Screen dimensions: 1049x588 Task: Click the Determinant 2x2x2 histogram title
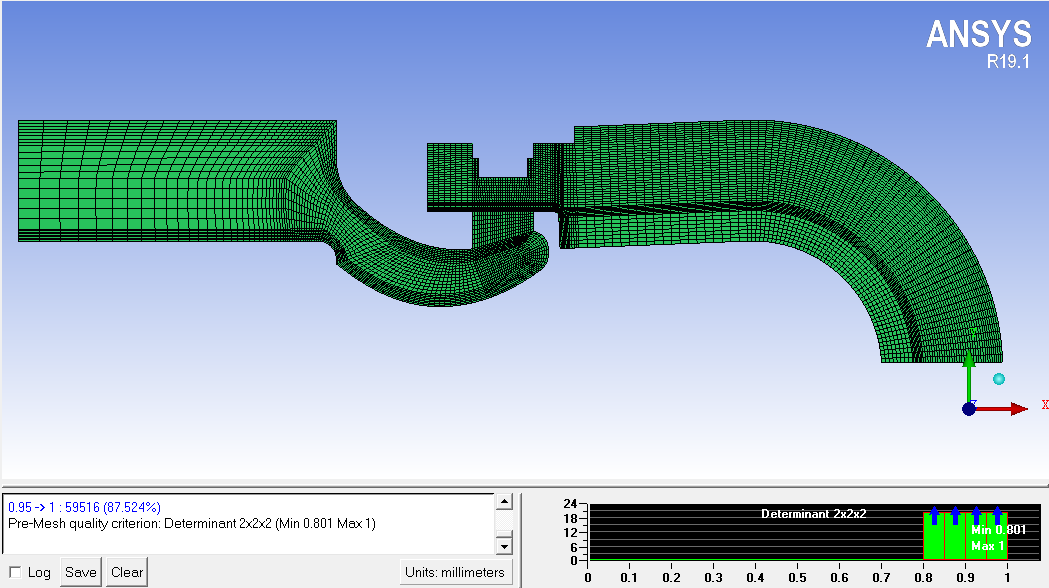tap(813, 513)
